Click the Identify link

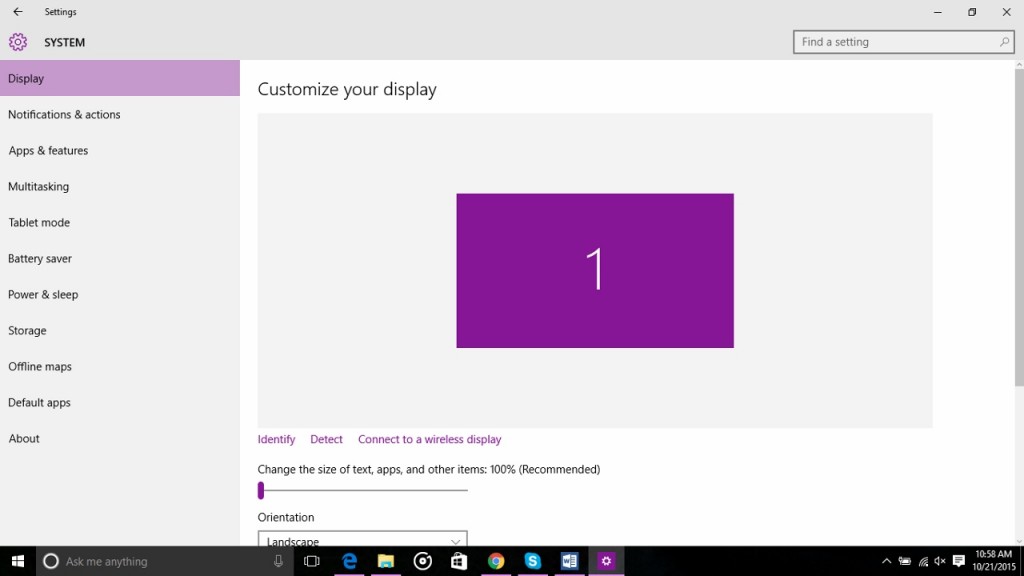pyautogui.click(x=276, y=439)
